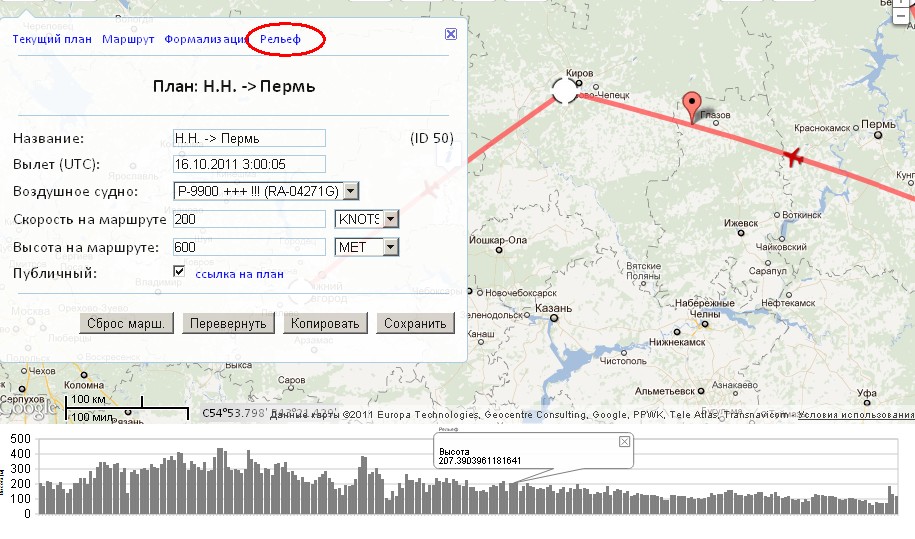Open the KNOTS speed unit dropdown
The height and width of the screenshot is (539, 915).
[390, 219]
